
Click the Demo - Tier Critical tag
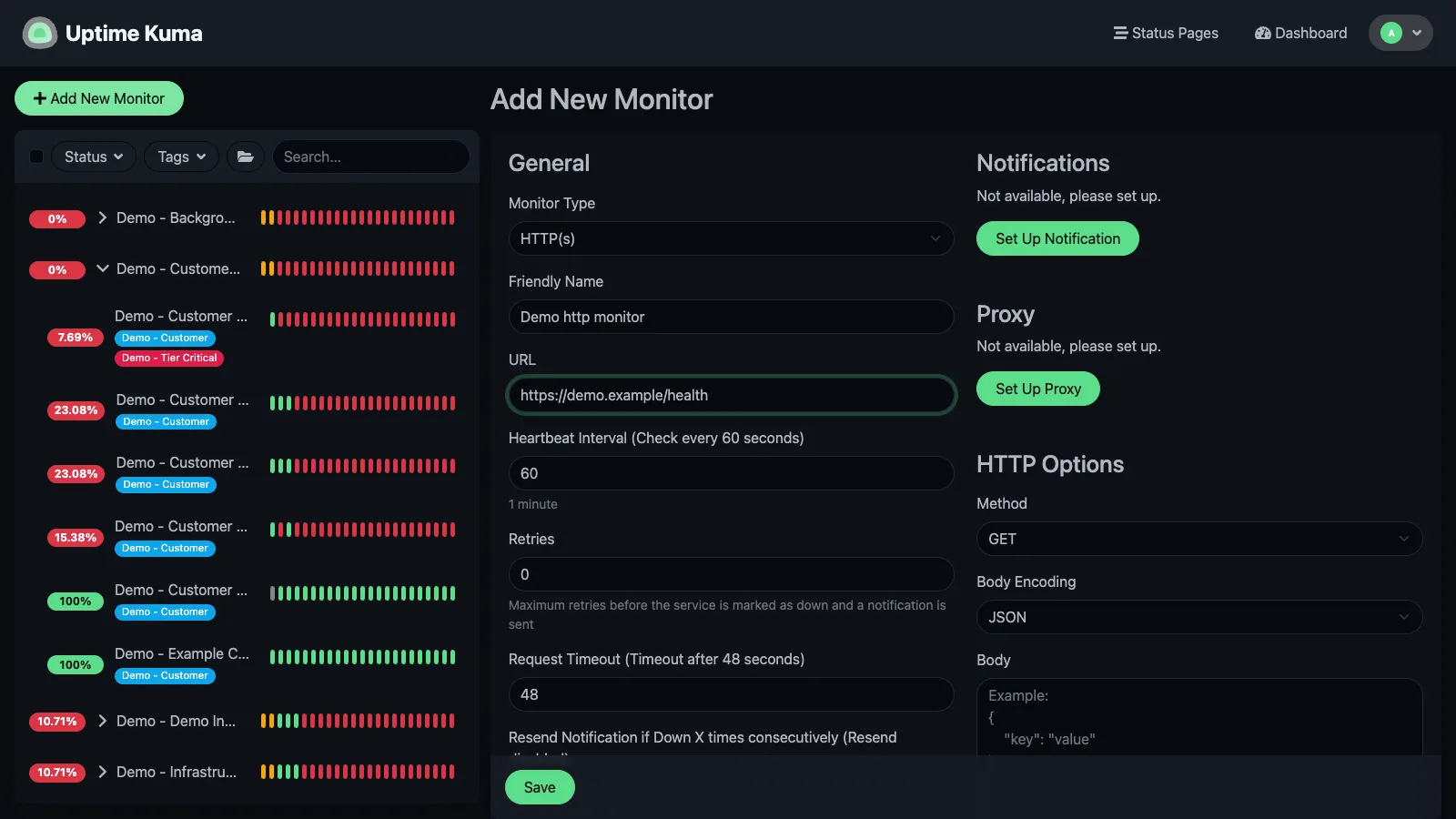(169, 359)
